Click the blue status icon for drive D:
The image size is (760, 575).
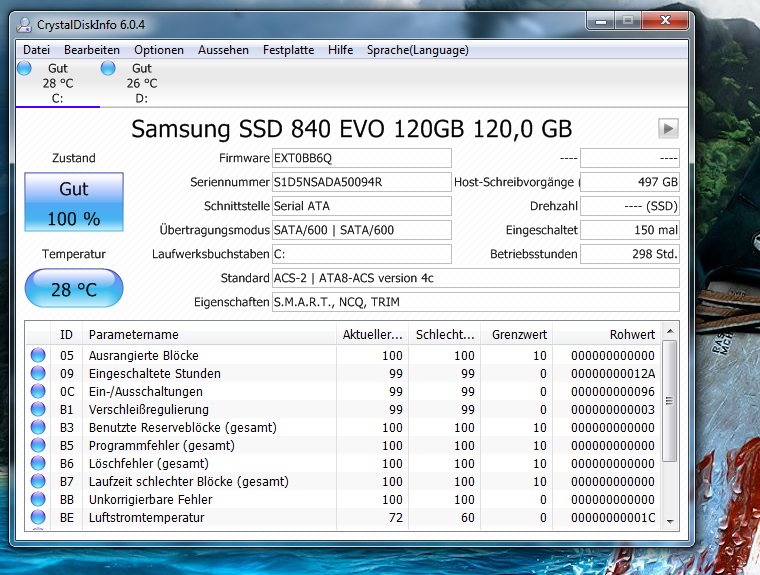pos(108,68)
